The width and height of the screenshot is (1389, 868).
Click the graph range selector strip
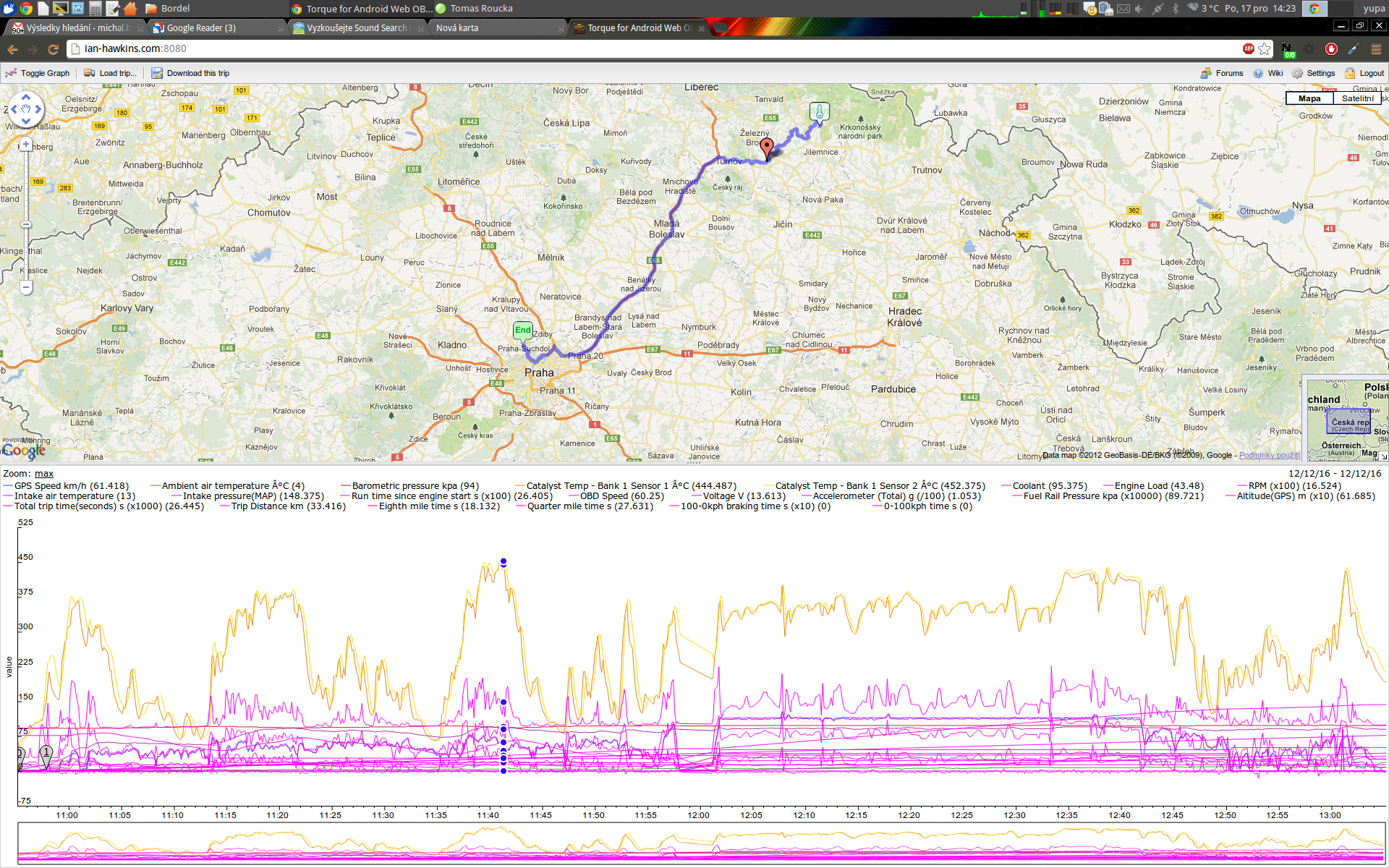pyautogui.click(x=702, y=843)
